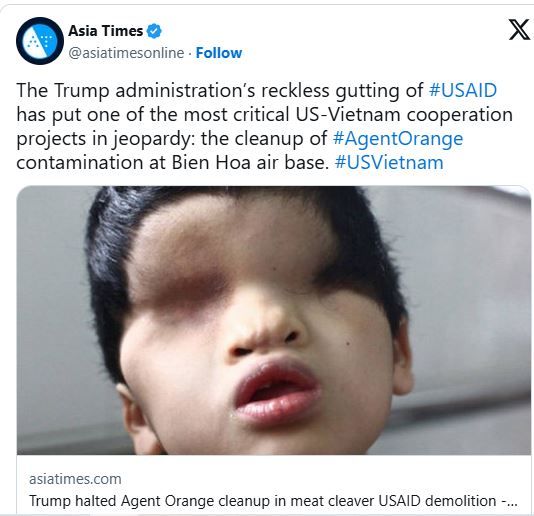Click the blue verified badge
This screenshot has height=516, width=534.
point(154,31)
